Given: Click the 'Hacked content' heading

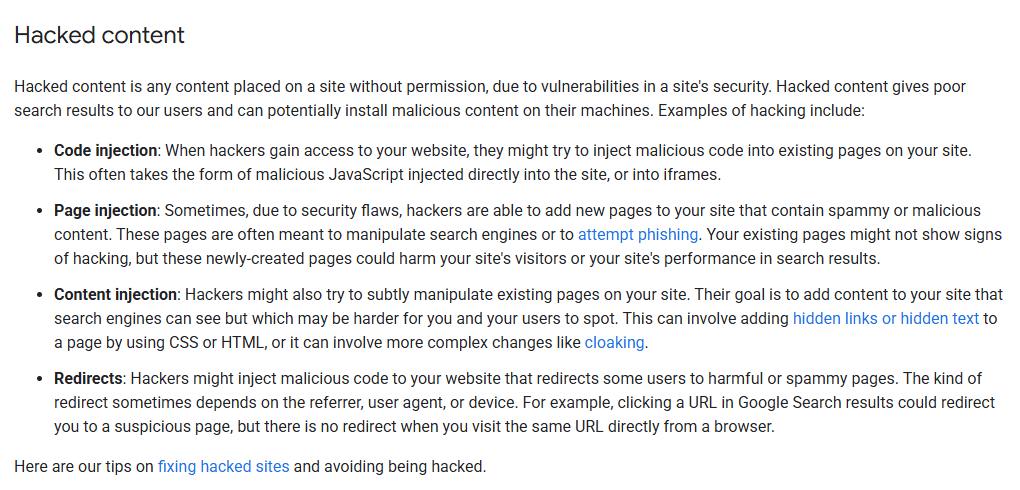Looking at the screenshot, I should [x=100, y=34].
